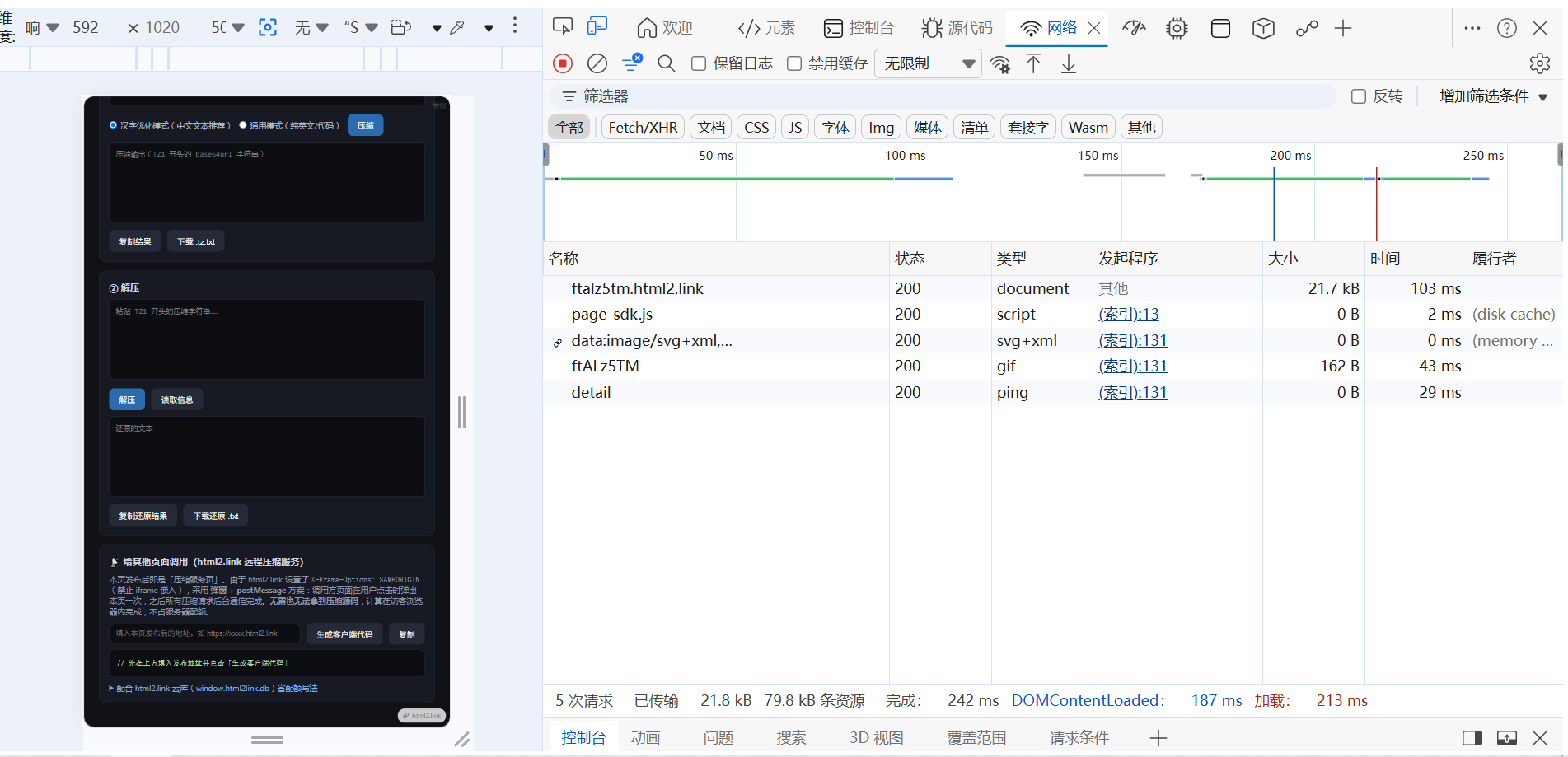Sort the table by 大小 column header
This screenshot has height=757, width=1568.
[1313, 259]
